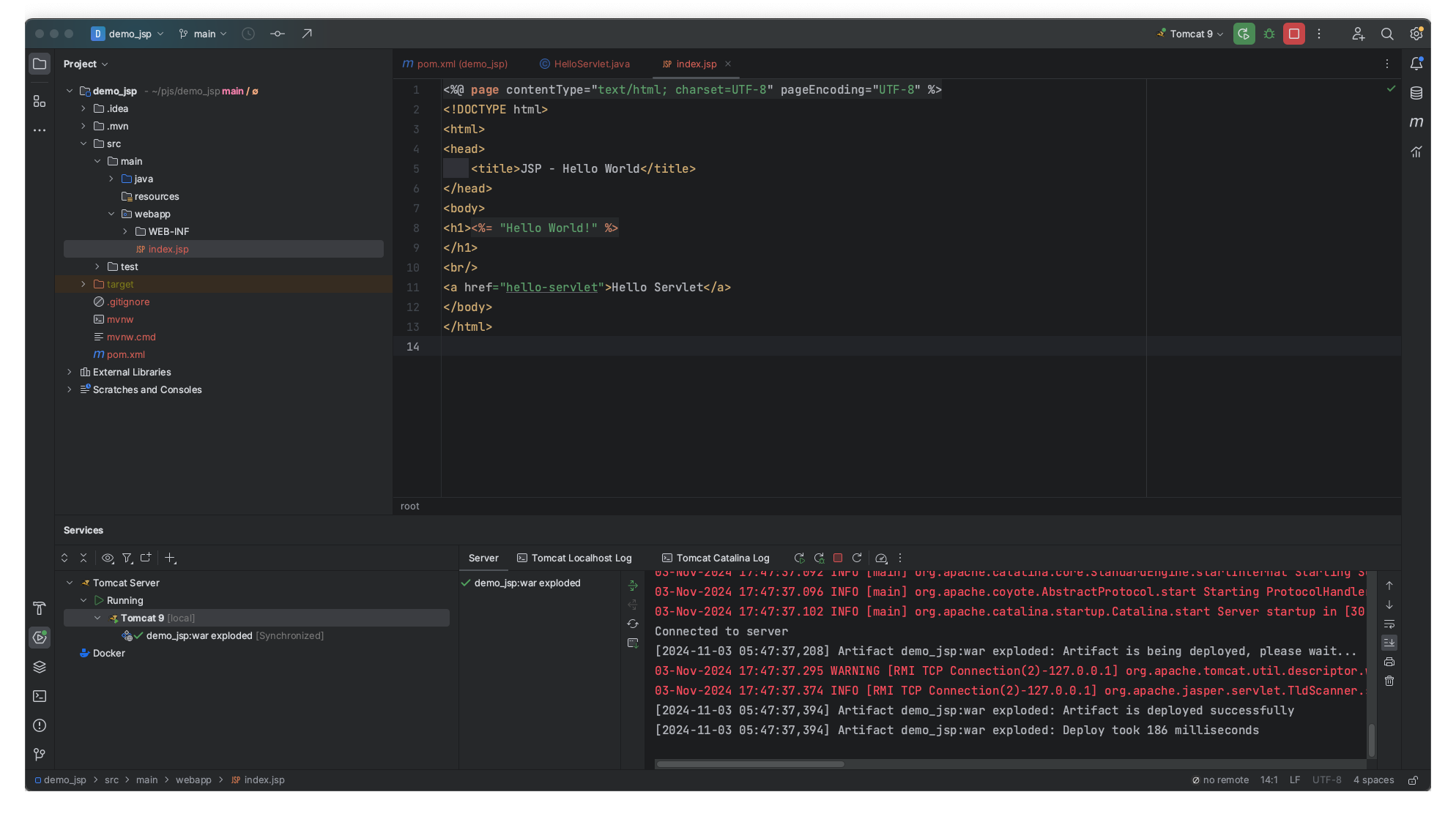Viewport: 1456px width, 822px height.
Task: Click the 4 spaces indent setting
Action: point(1373,780)
